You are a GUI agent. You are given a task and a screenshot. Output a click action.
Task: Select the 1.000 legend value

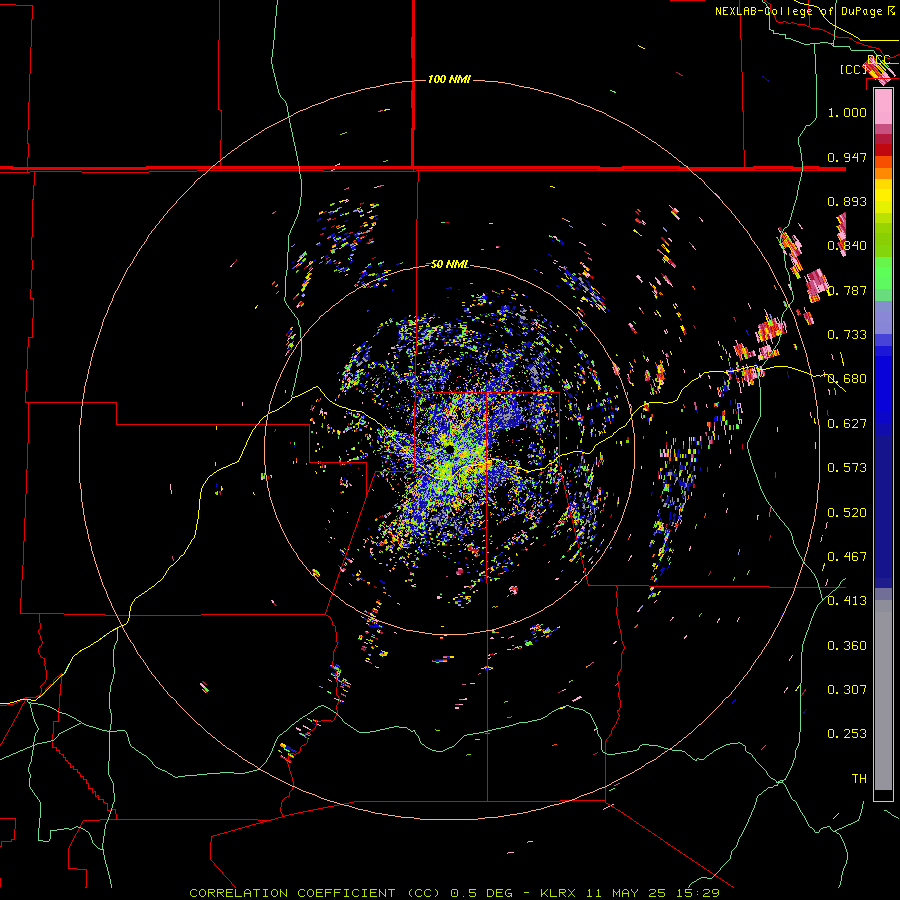[847, 112]
